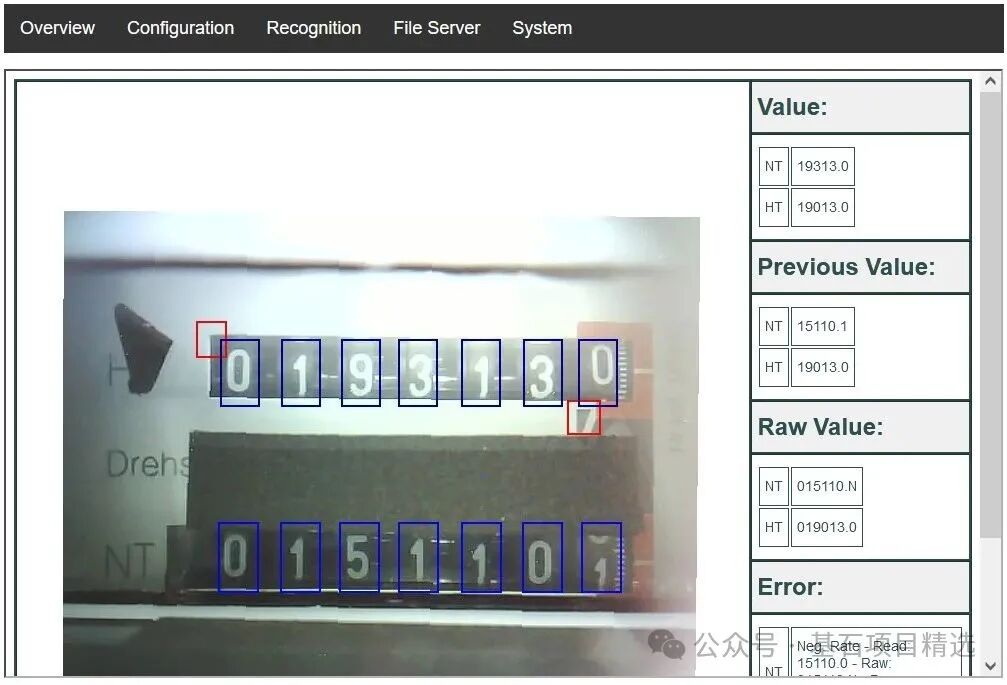Switch to the Configuration page
This screenshot has height=685, width=1007.
pos(180,28)
